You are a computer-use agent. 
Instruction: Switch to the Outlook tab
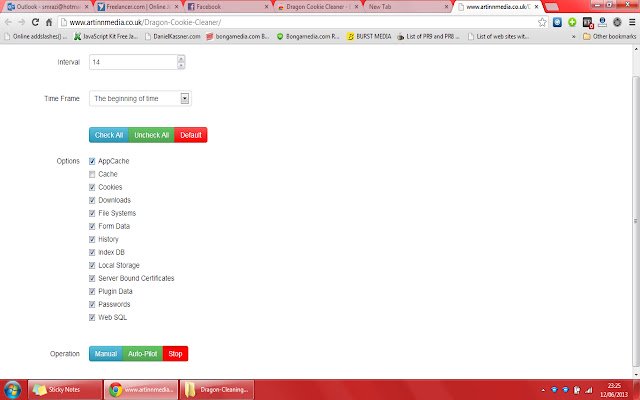coord(47,7)
